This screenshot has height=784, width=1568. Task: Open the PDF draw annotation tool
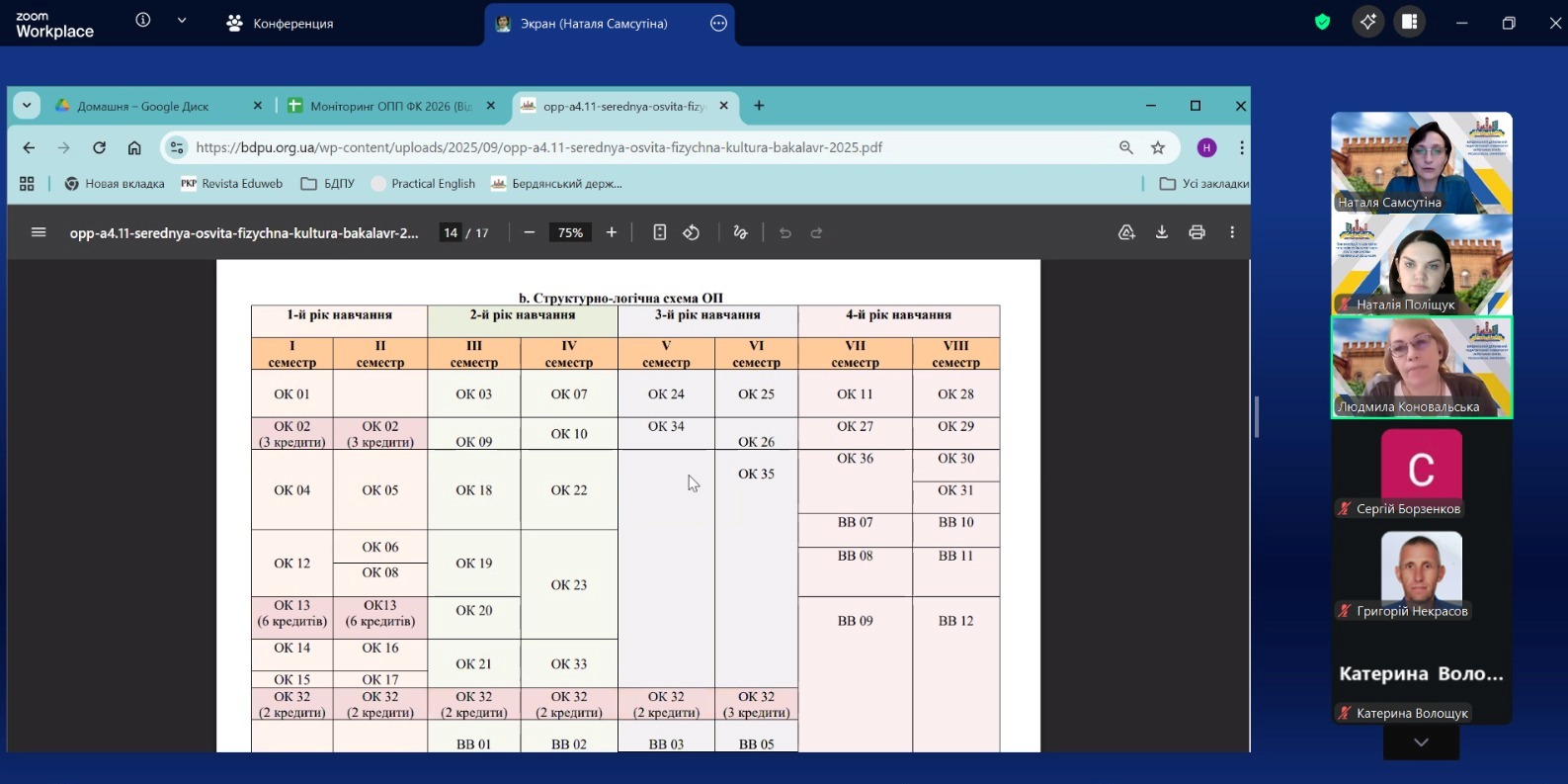[740, 232]
